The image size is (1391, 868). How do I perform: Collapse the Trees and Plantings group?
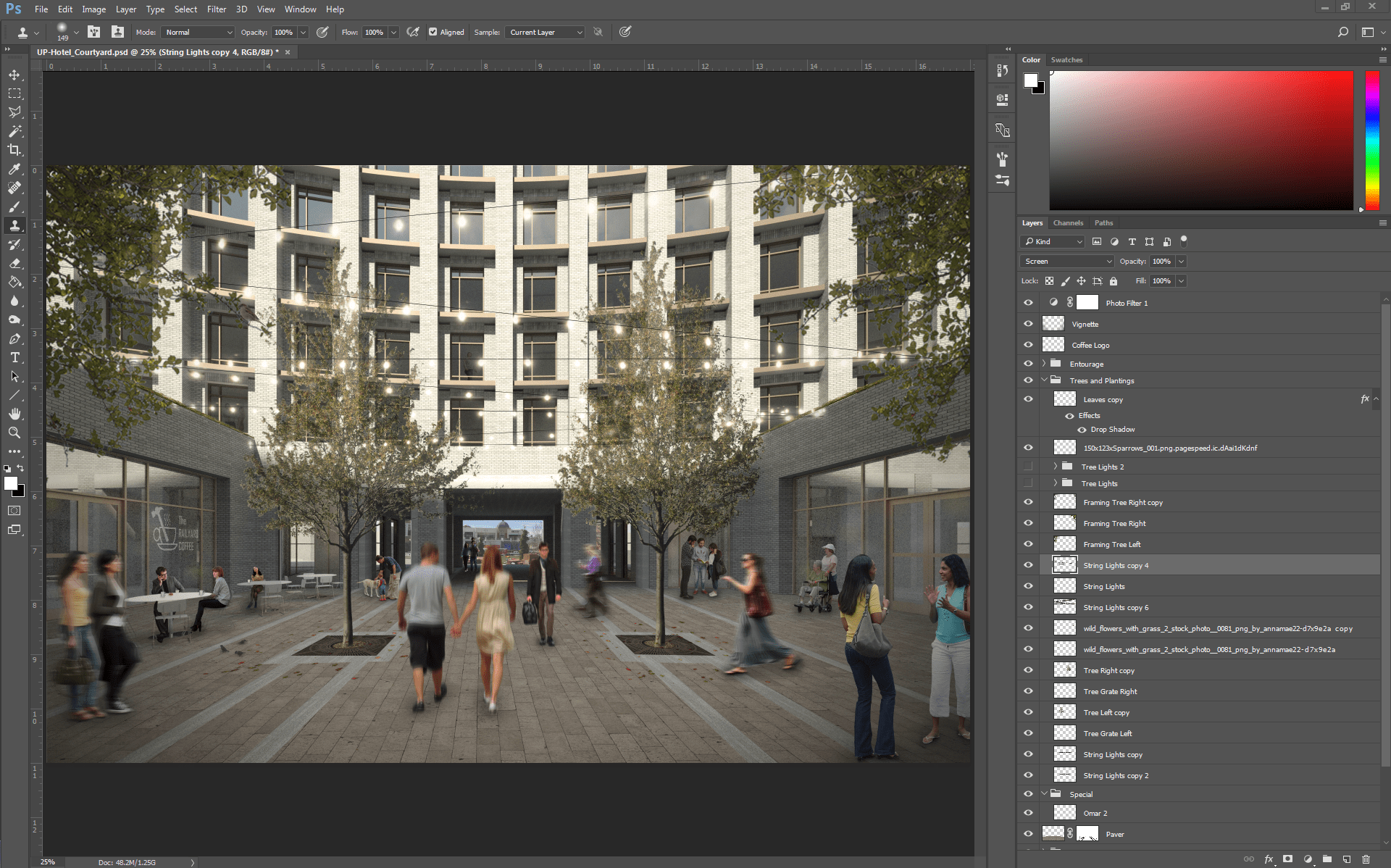(1044, 380)
